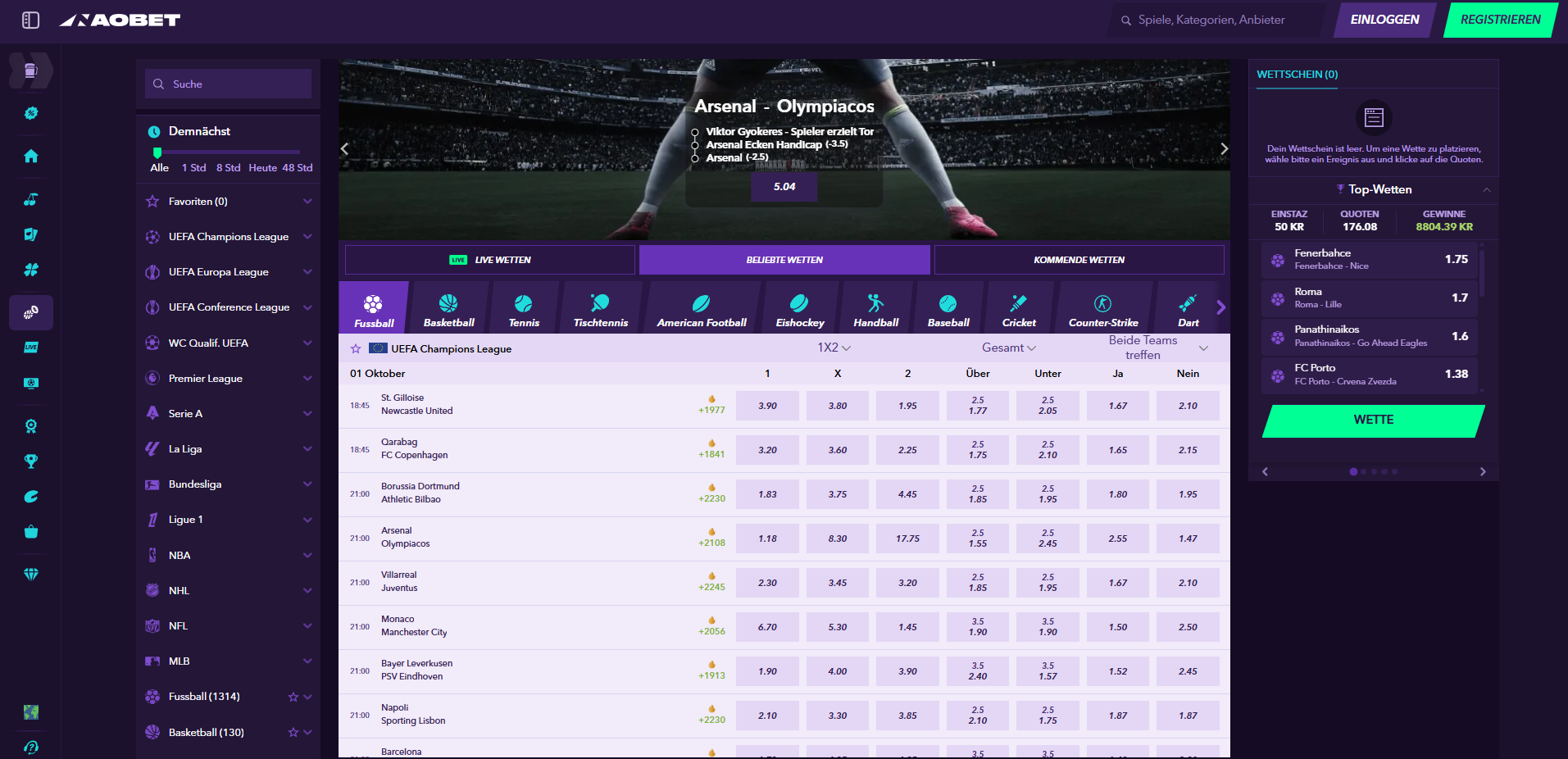Open the Counter-Strike betting category
The image size is (1568, 759).
pos(1102,307)
